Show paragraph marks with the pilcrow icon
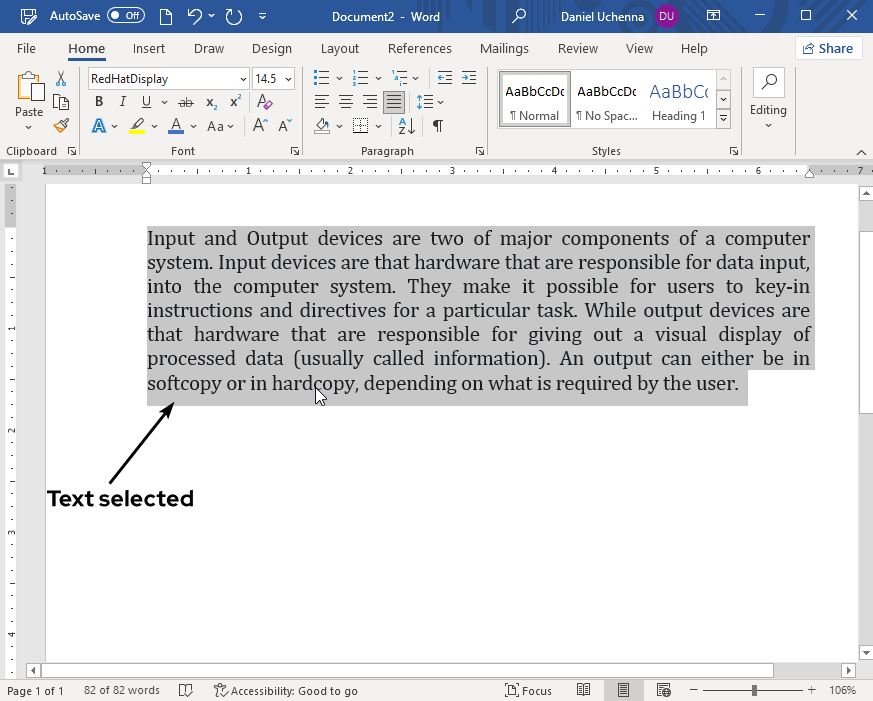Screen dimensions: 873x701 point(438,125)
